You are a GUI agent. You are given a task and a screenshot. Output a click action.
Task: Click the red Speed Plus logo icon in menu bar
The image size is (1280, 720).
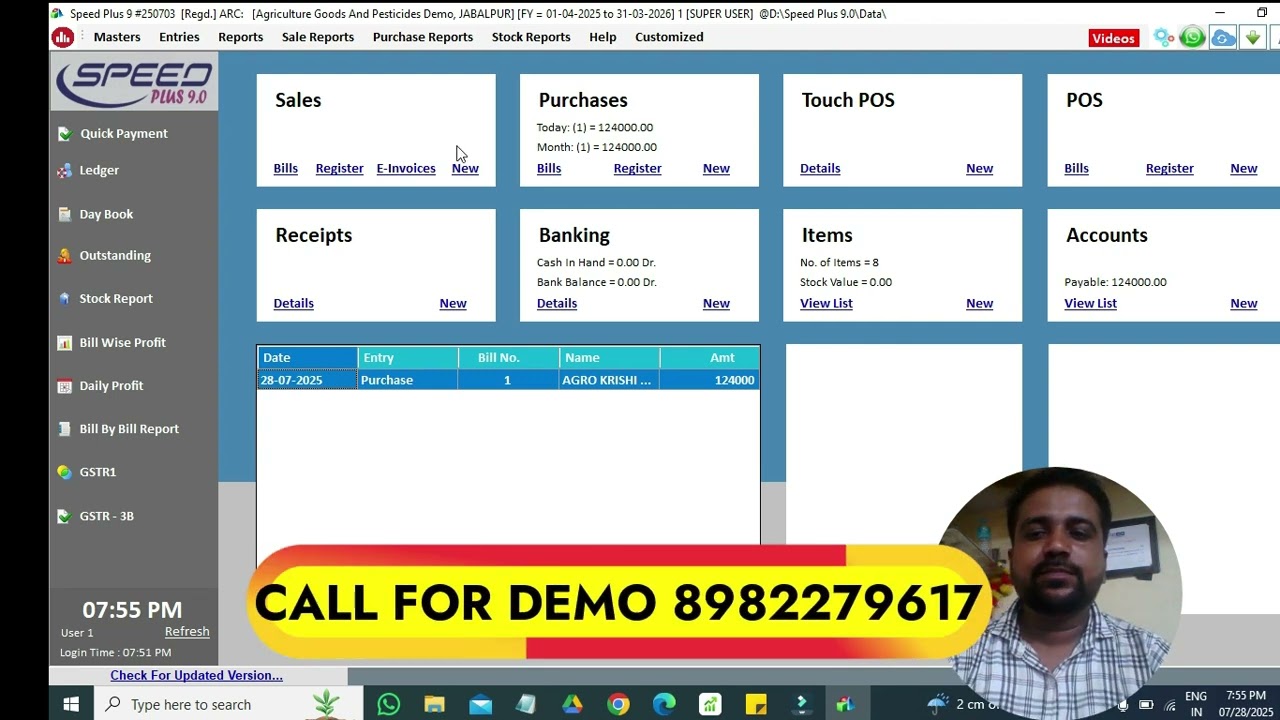click(63, 37)
